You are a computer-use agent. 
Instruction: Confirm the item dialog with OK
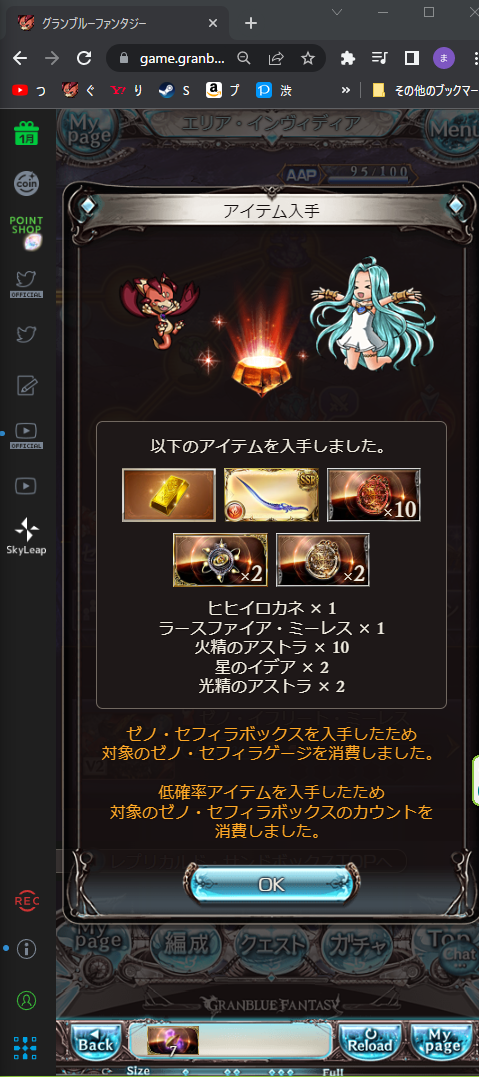click(x=271, y=884)
